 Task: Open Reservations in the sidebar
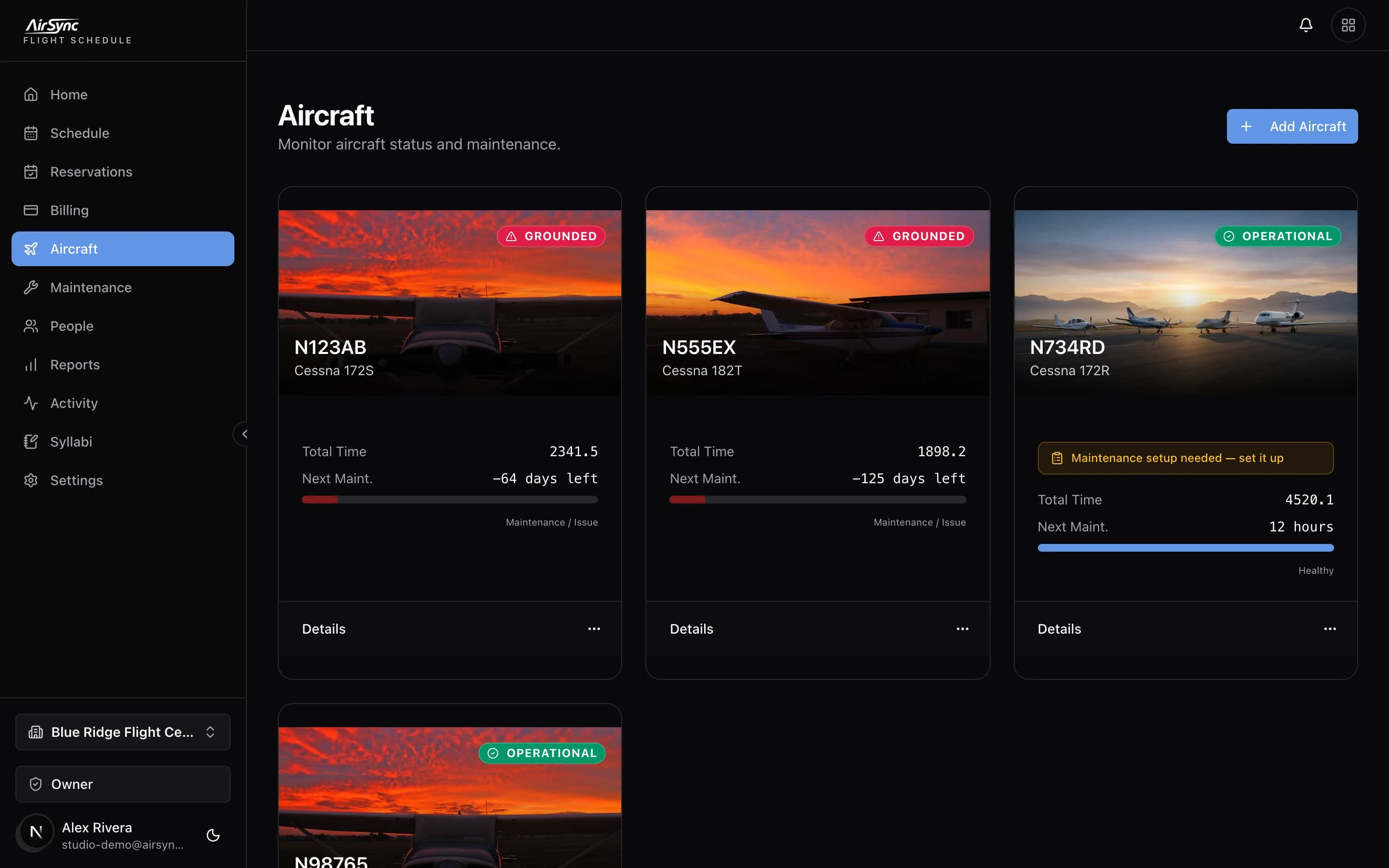coord(123,172)
